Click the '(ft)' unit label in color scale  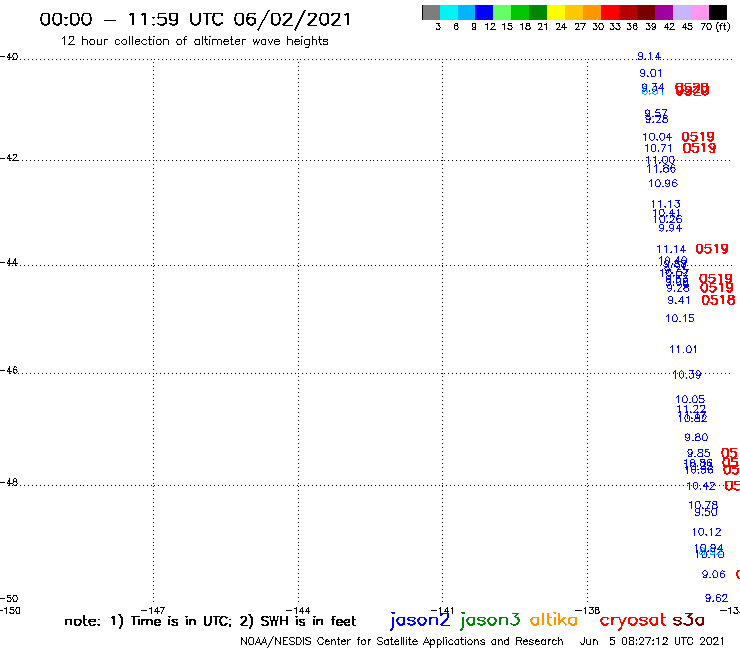(x=723, y=26)
